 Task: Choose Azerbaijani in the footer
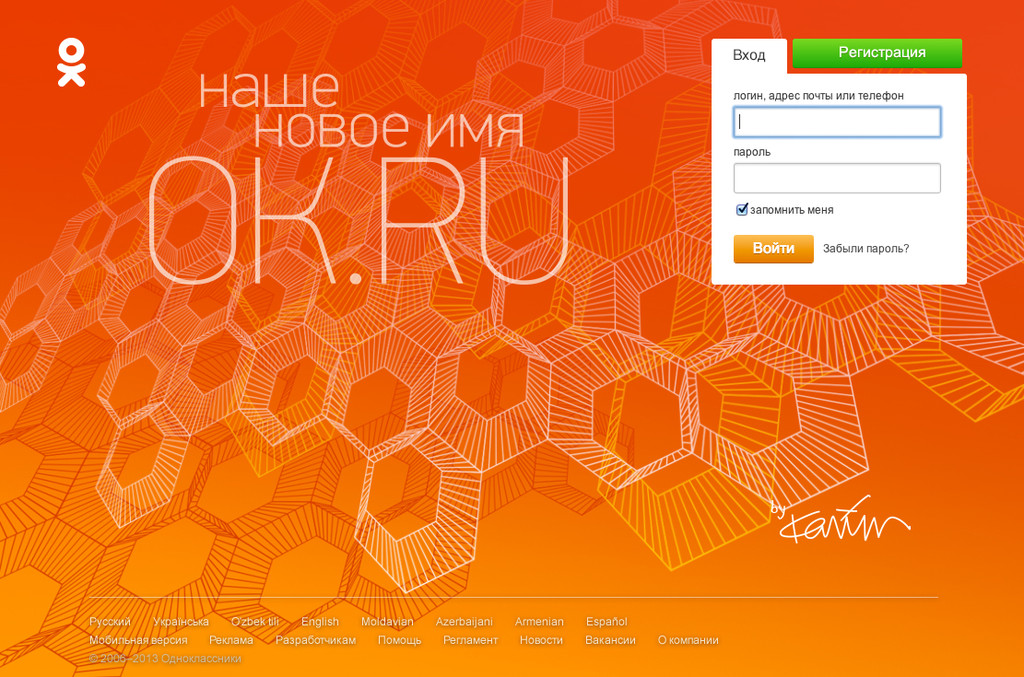pos(464,622)
